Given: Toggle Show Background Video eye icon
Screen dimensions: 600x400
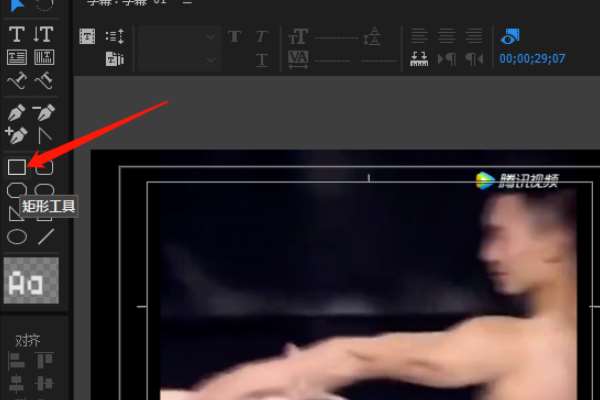Looking at the screenshot, I should [510, 36].
